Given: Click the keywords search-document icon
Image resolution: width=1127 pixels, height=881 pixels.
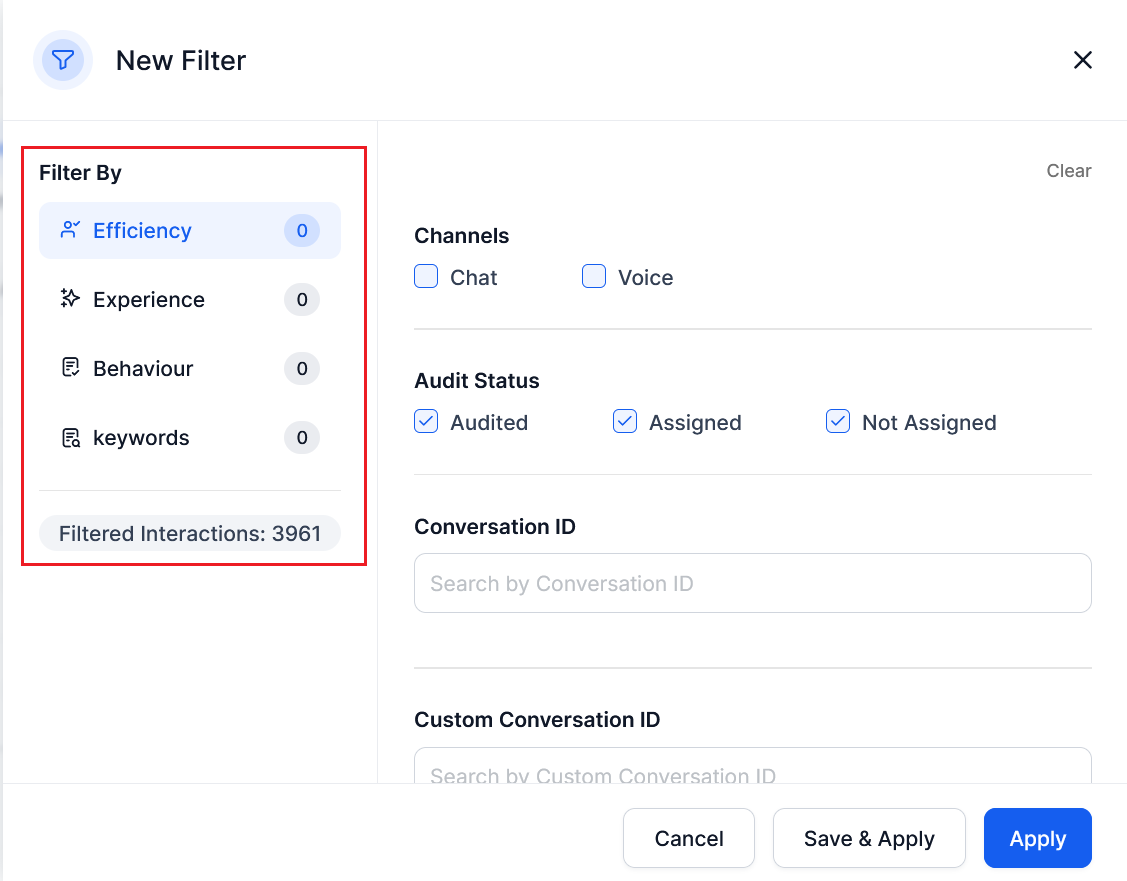Looking at the screenshot, I should click(70, 438).
